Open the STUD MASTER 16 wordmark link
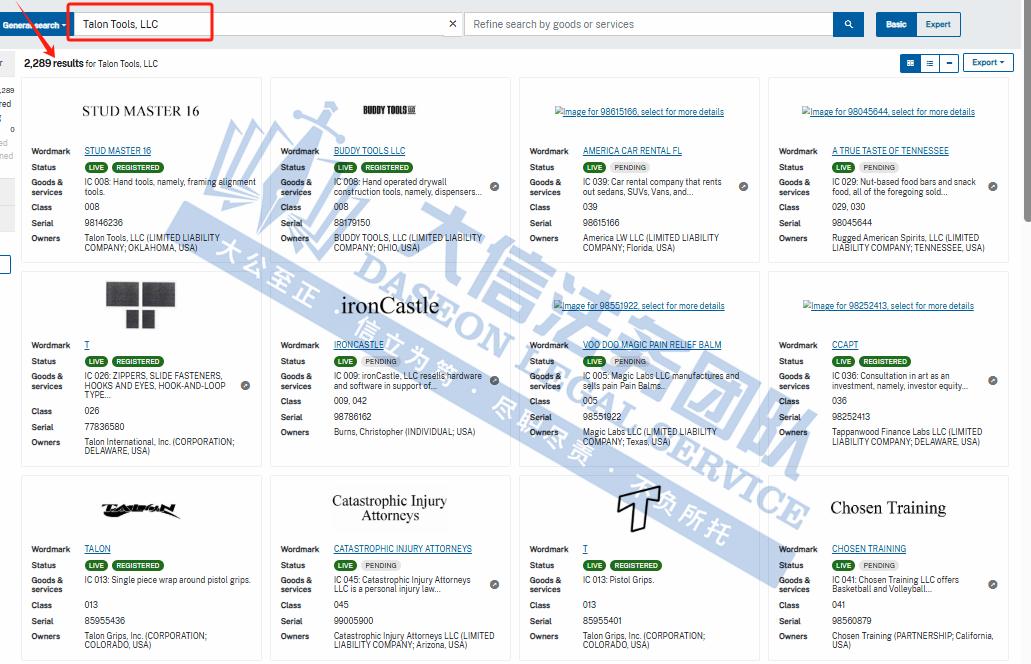The height and width of the screenshot is (664, 1031). 117,151
